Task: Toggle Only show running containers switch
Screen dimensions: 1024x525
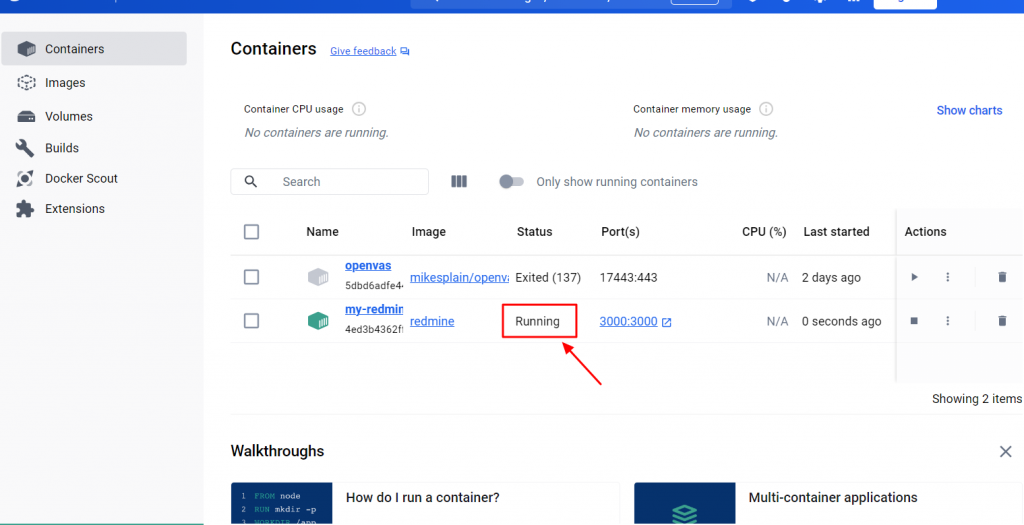Action: [511, 182]
